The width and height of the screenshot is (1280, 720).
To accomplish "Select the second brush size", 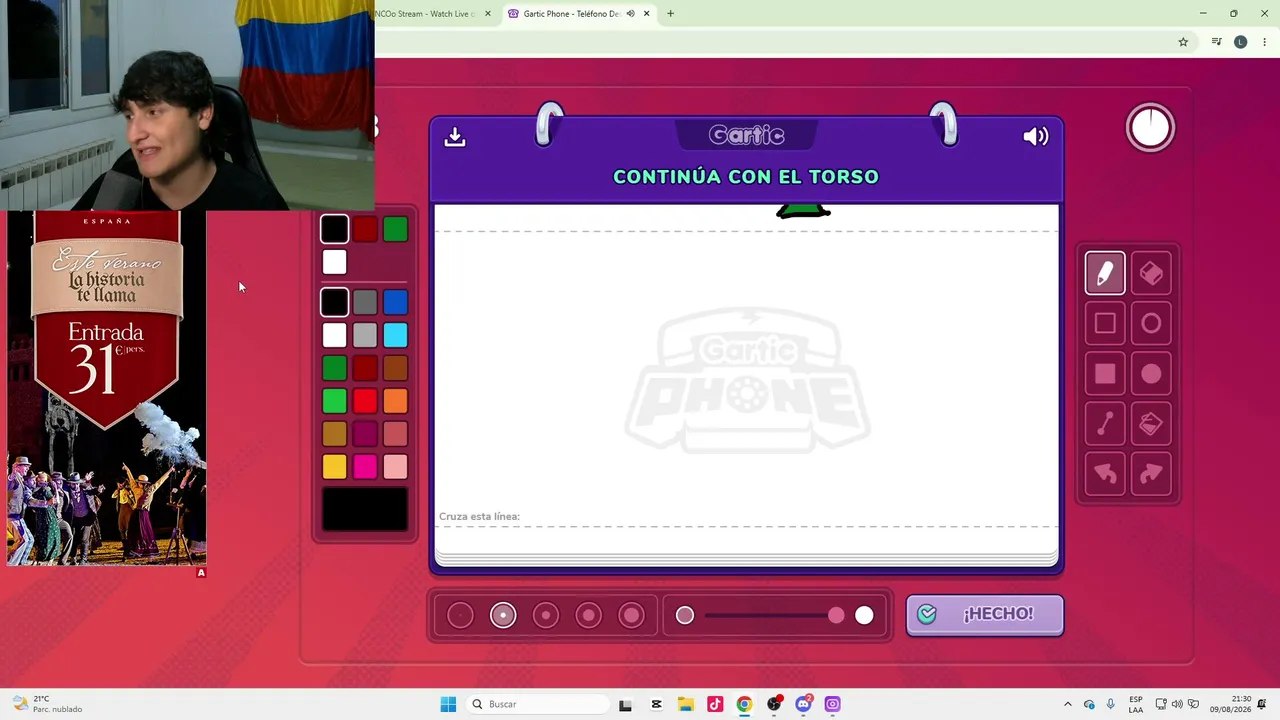I will pos(503,615).
